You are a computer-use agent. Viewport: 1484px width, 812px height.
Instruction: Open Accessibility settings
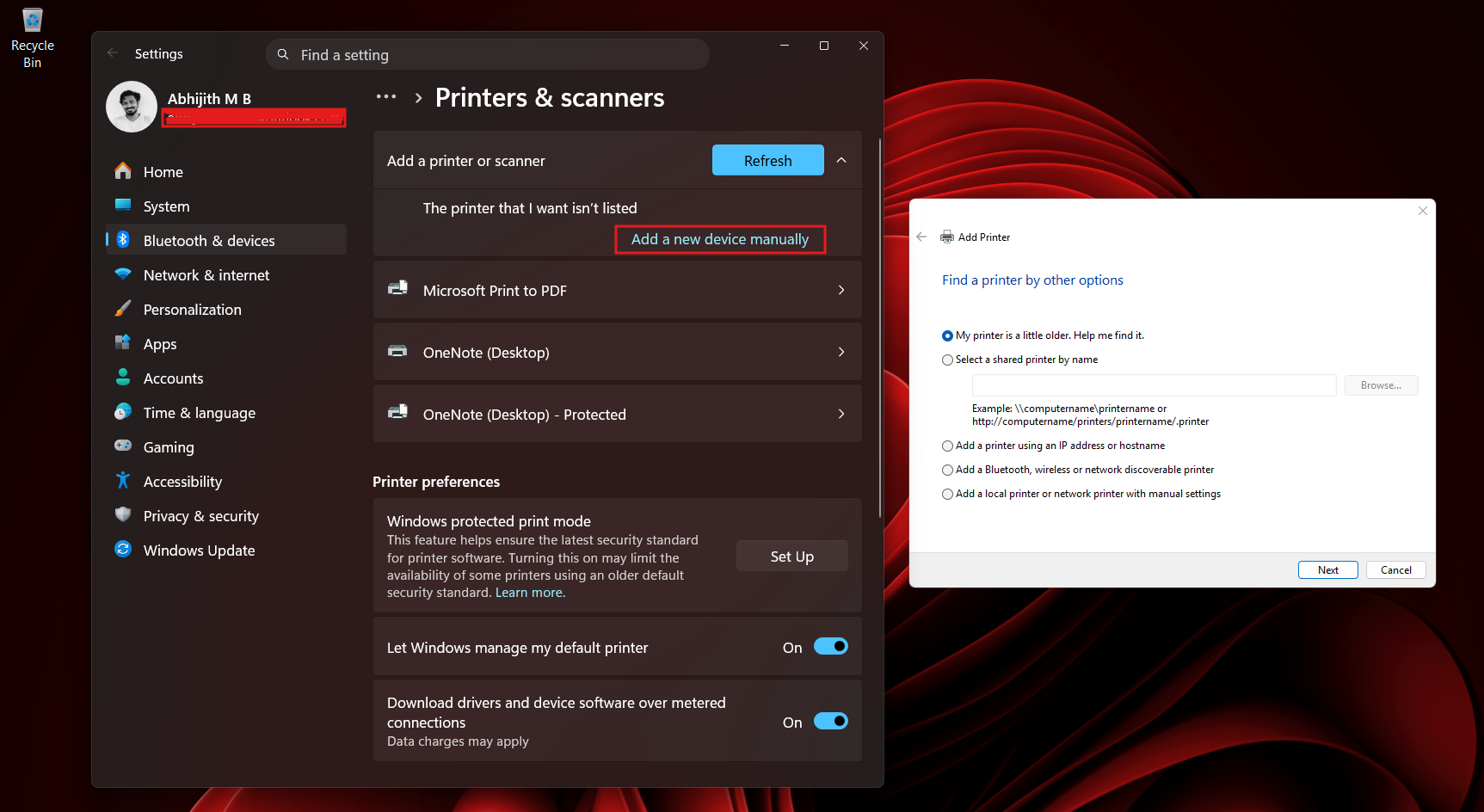(182, 481)
